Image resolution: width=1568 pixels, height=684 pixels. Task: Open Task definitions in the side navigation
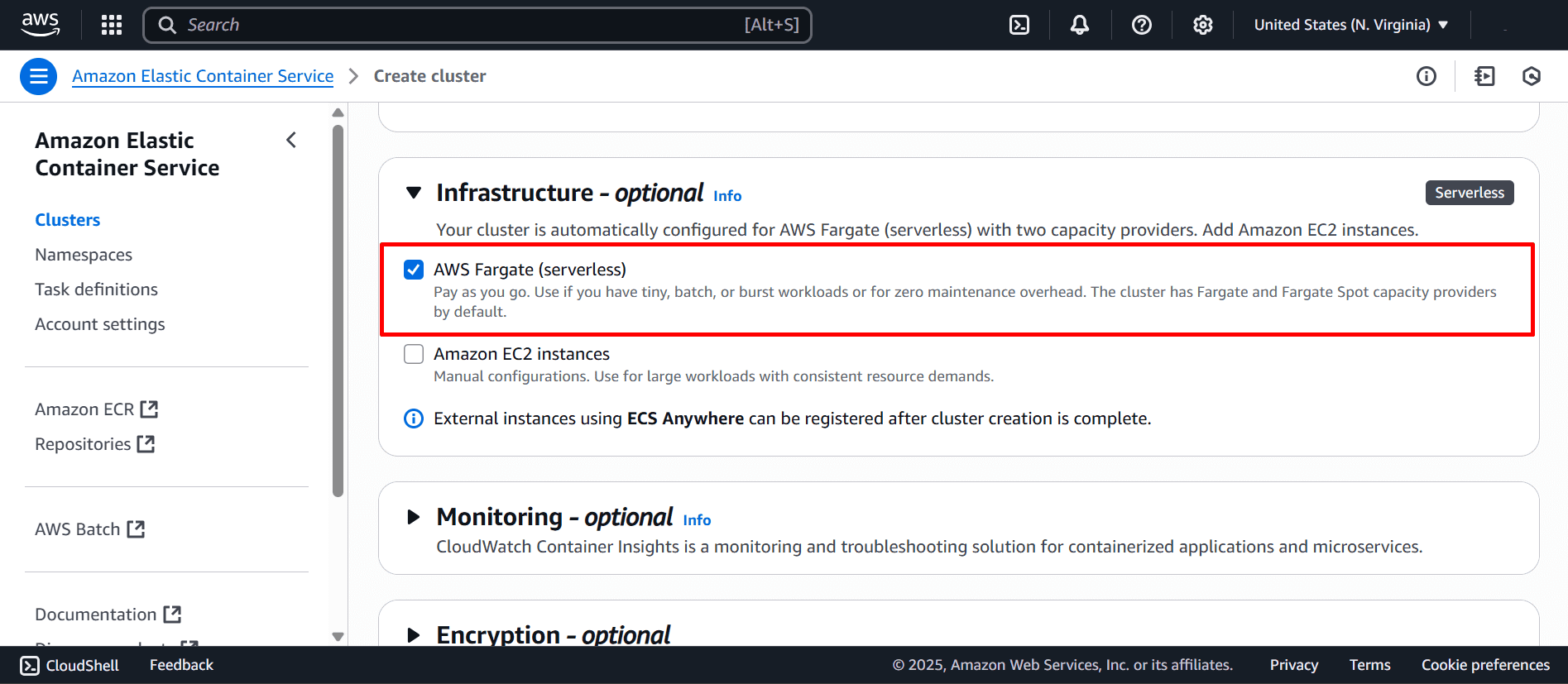[x=96, y=289]
